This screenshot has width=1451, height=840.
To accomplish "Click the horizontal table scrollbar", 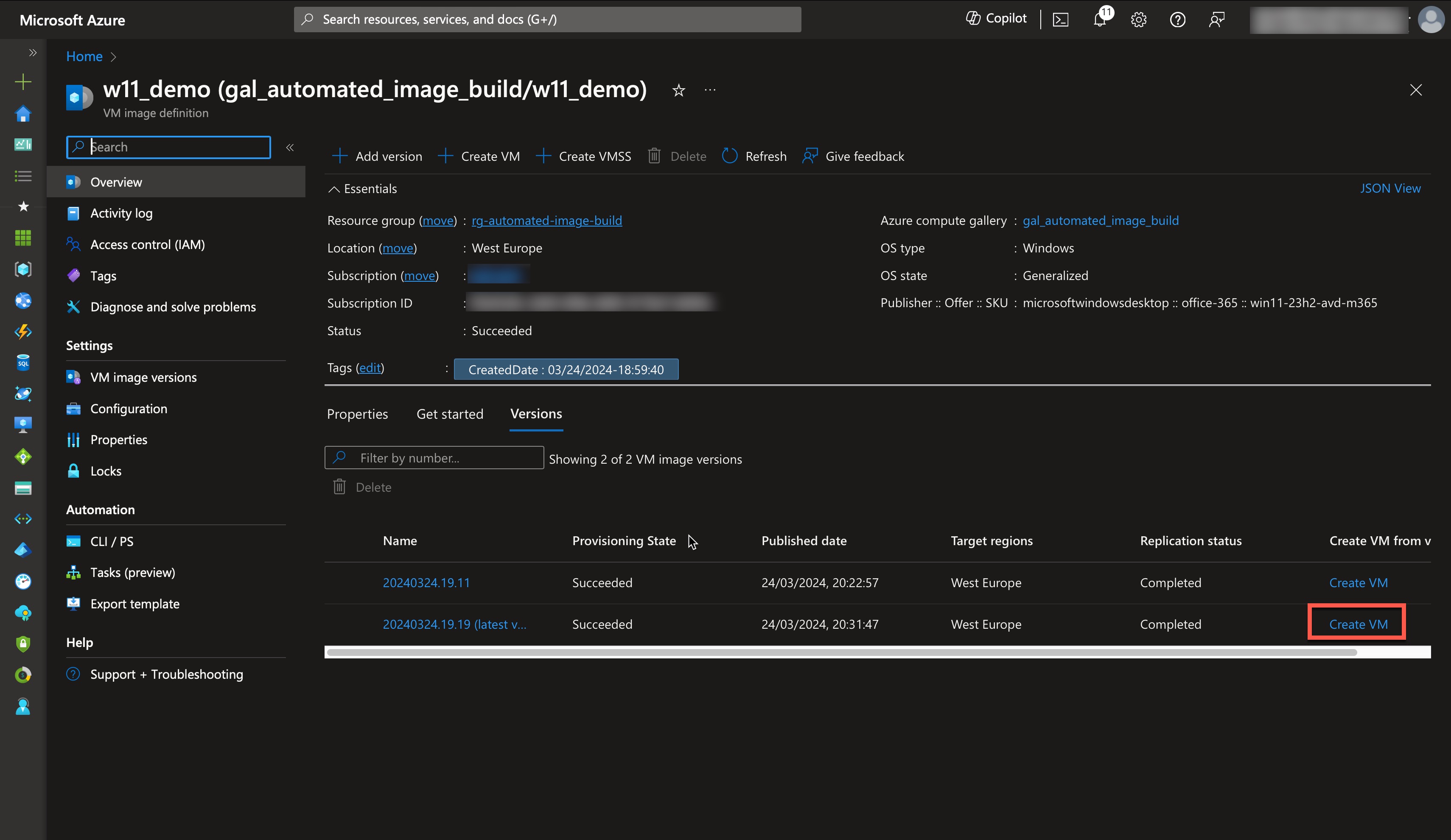I will click(x=841, y=652).
